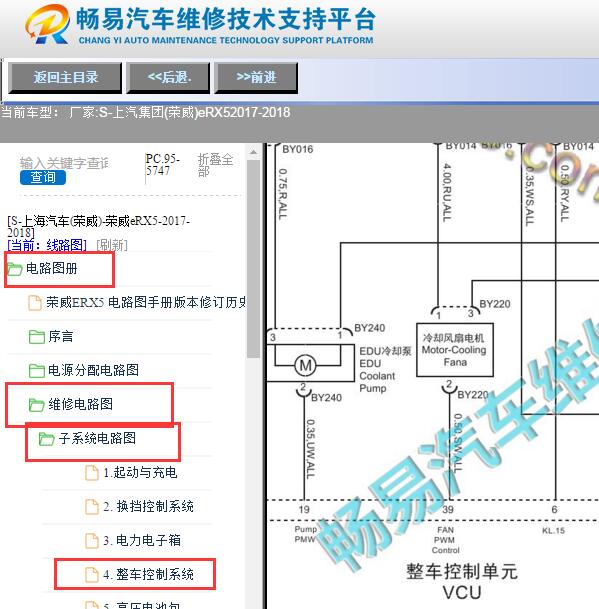Click the 当前车型 vehicle model text line
Image resolution: width=599 pixels, height=609 pixels.
click(145, 113)
